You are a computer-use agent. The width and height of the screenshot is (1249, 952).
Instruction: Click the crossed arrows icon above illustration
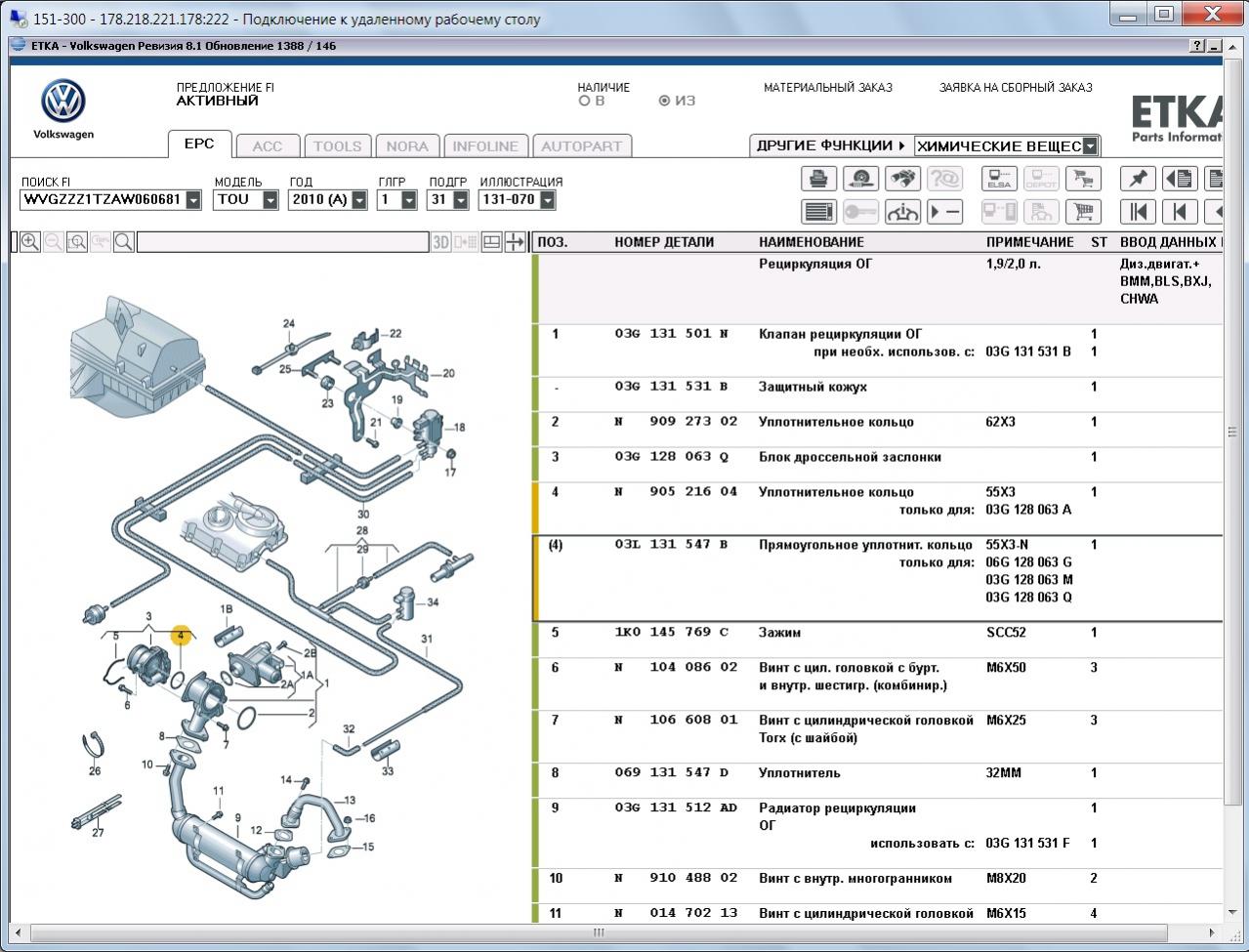(516, 242)
